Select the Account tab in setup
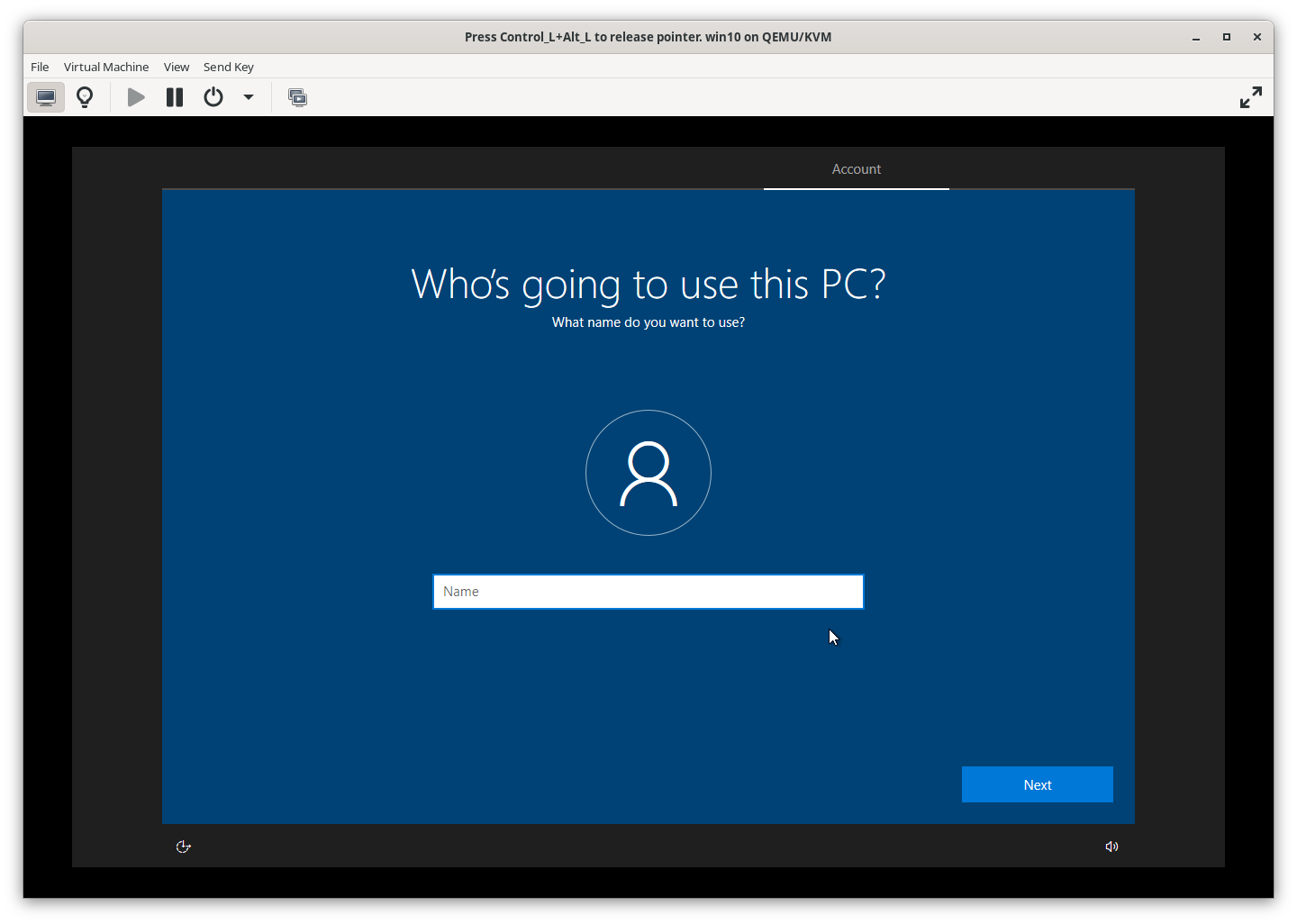1297x924 pixels. [x=857, y=169]
